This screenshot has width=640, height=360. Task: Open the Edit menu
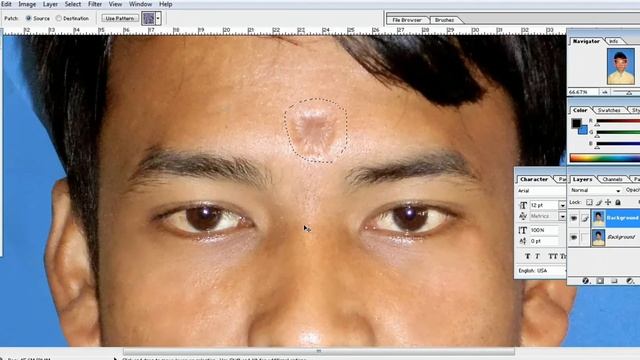pos(6,4)
